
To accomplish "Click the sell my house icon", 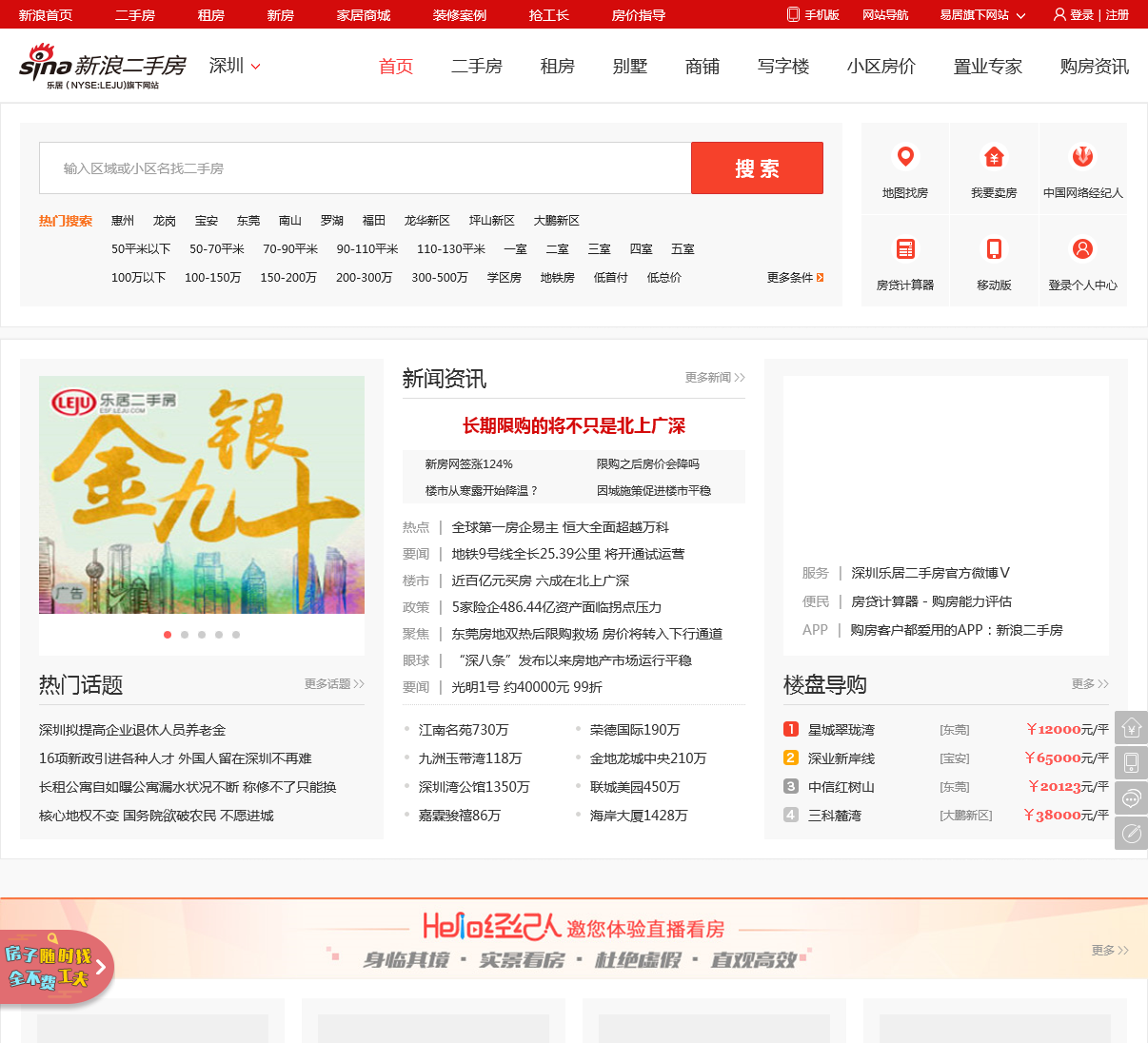I will pyautogui.click(x=994, y=157).
